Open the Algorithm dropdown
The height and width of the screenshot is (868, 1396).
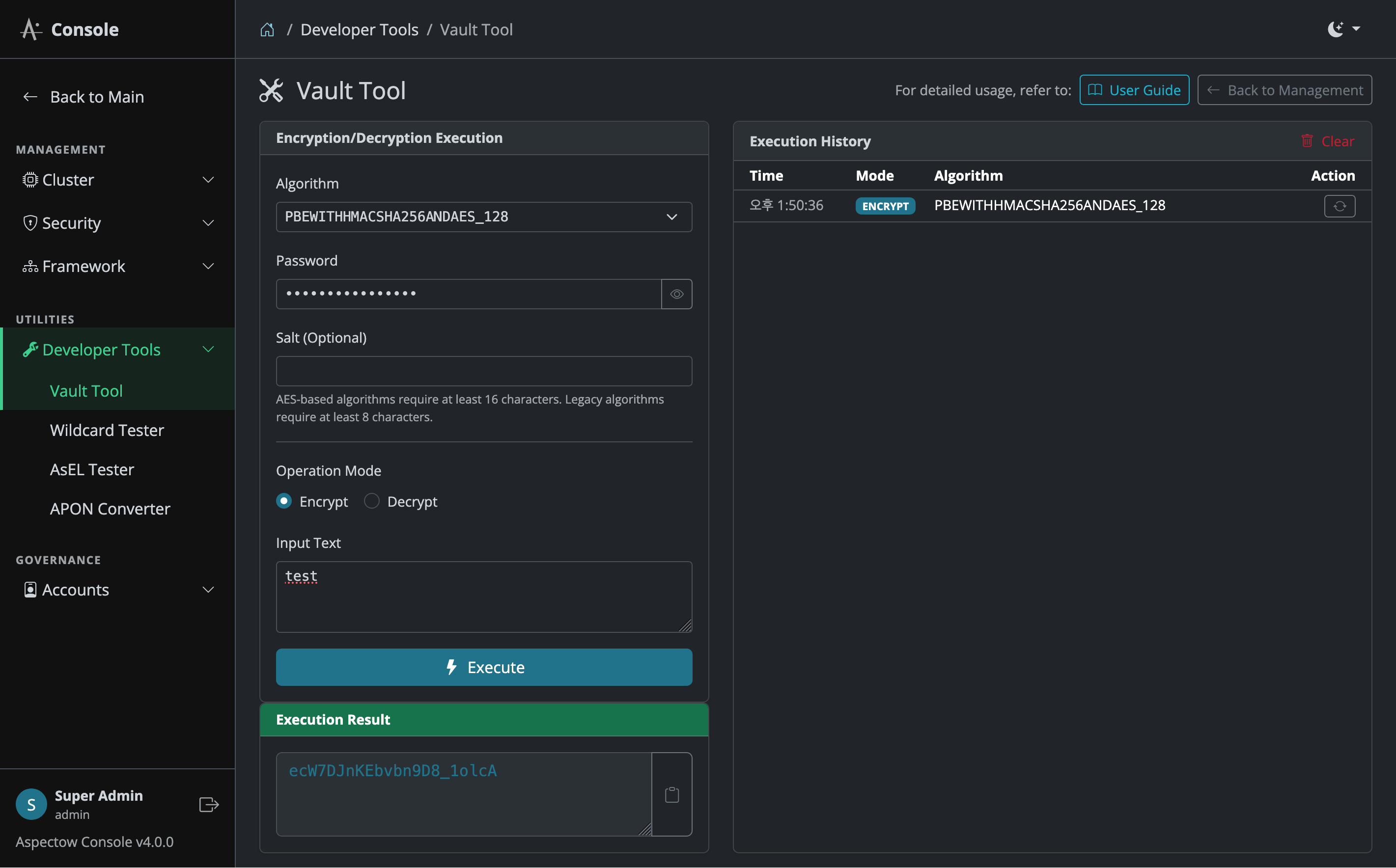[x=483, y=217]
